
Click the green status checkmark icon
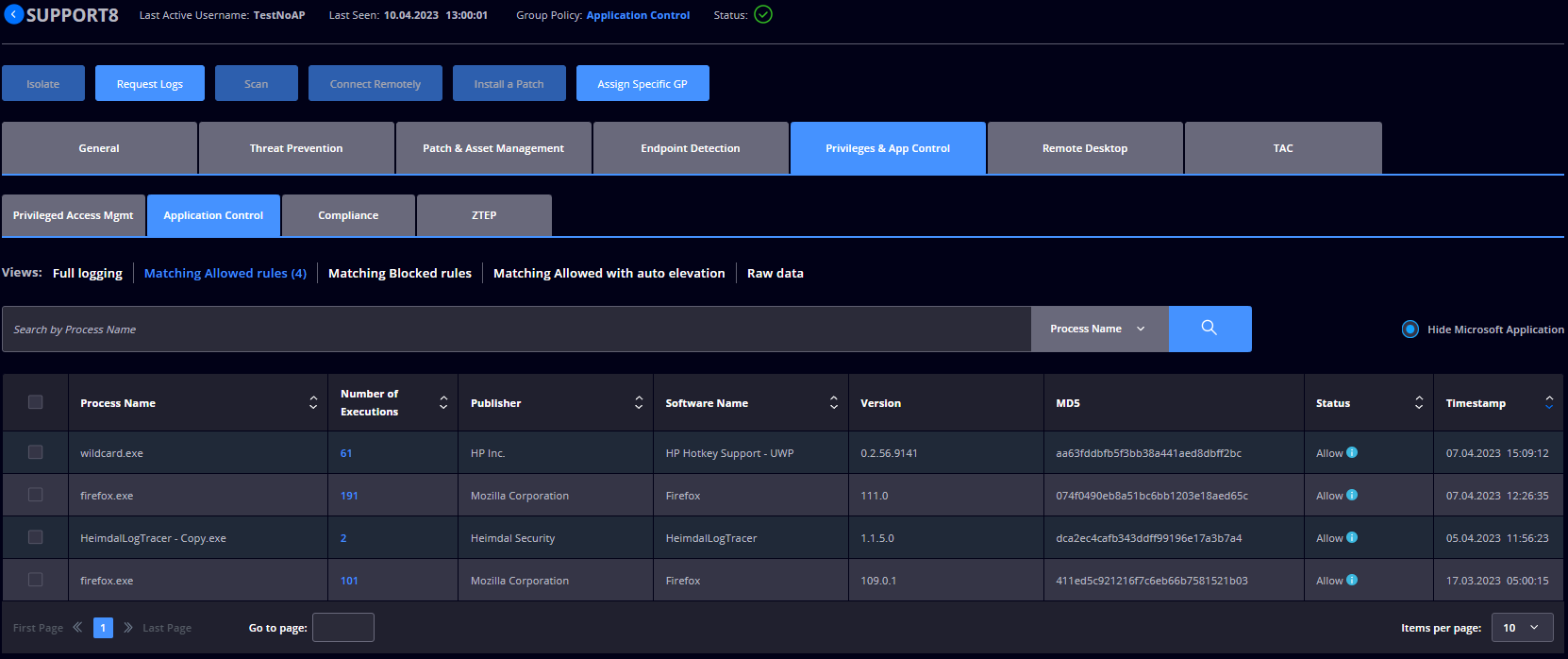pos(763,14)
